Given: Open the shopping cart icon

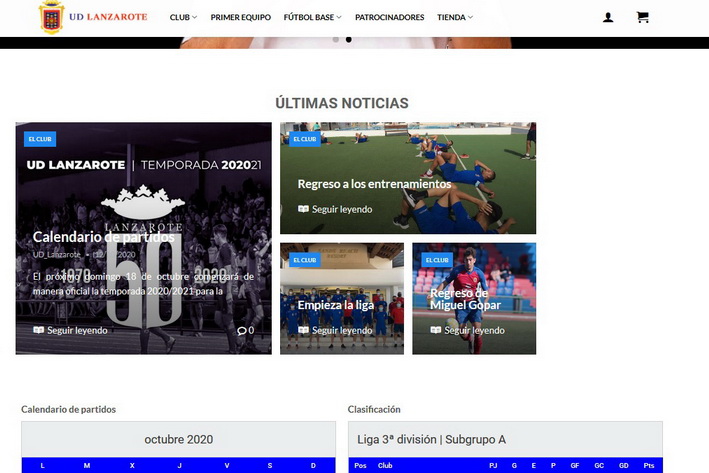Looking at the screenshot, I should pos(642,17).
